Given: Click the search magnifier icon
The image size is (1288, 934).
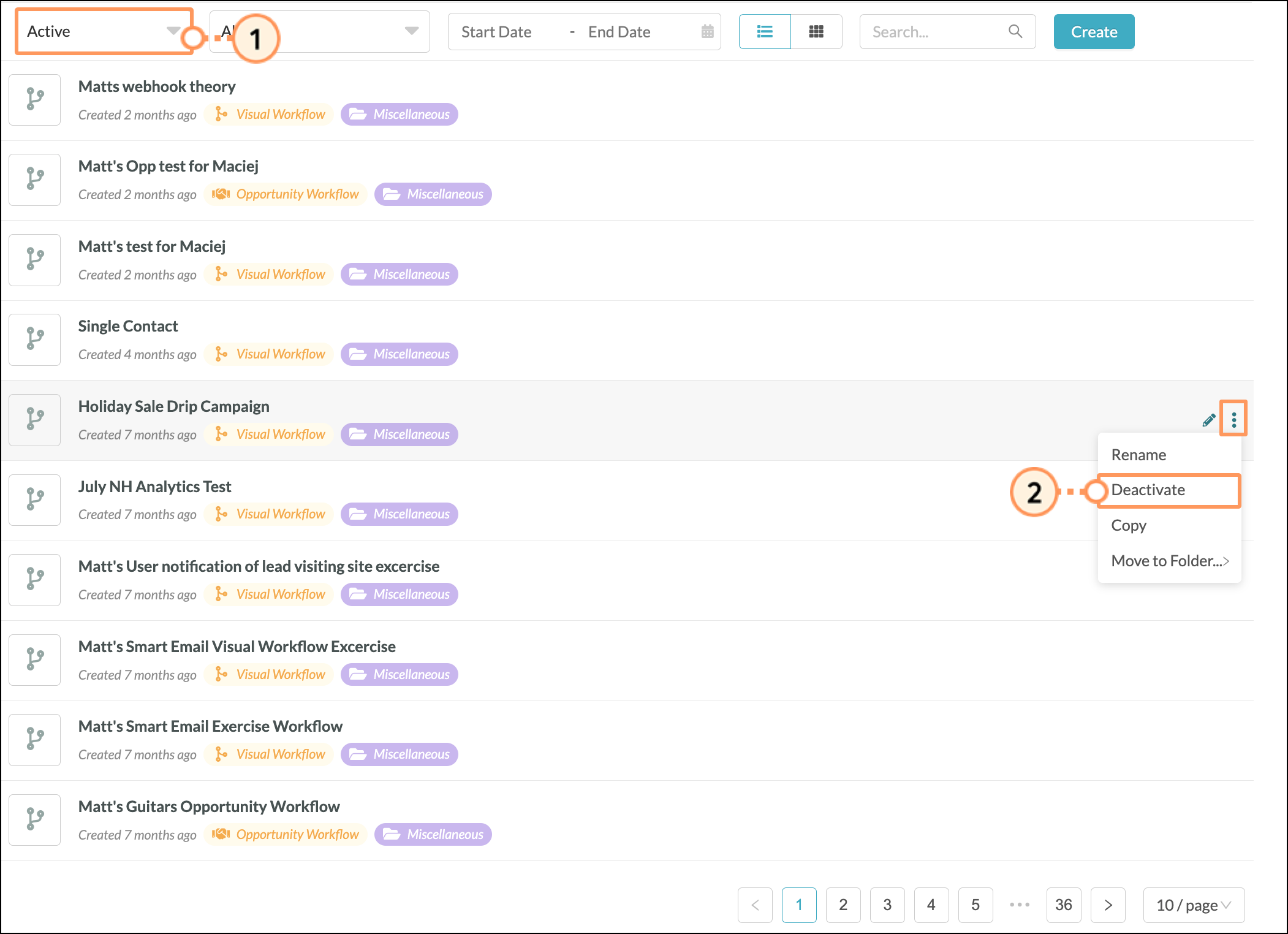Looking at the screenshot, I should 1015,31.
